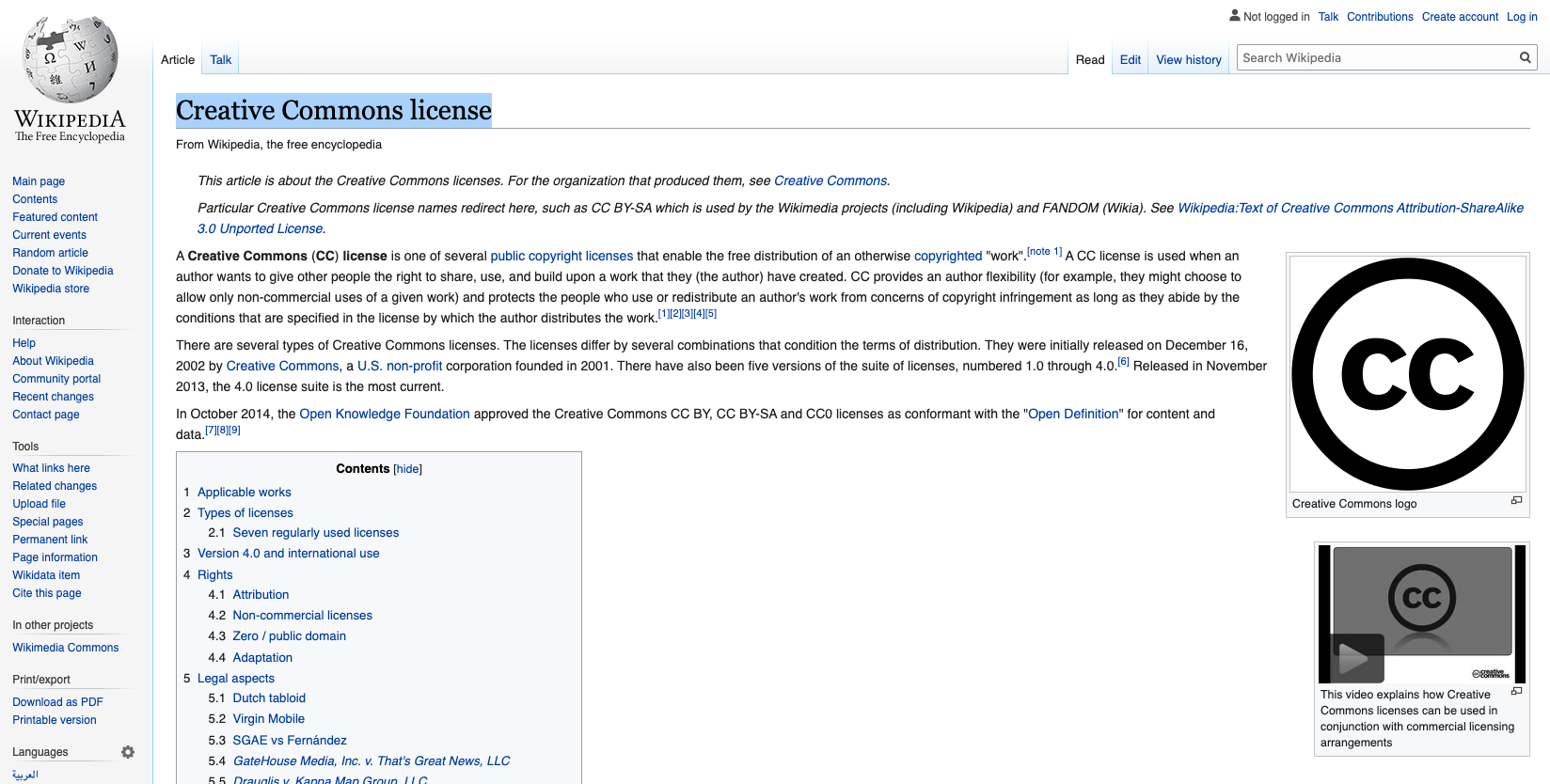Jump to the Rights section in Contents
This screenshot has height=784, width=1550.
pyautogui.click(x=214, y=575)
